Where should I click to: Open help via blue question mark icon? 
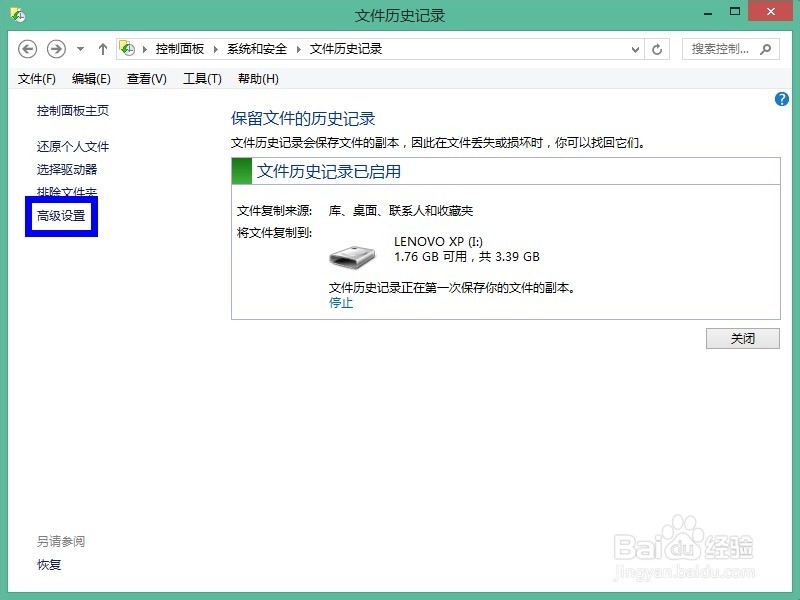(x=782, y=99)
